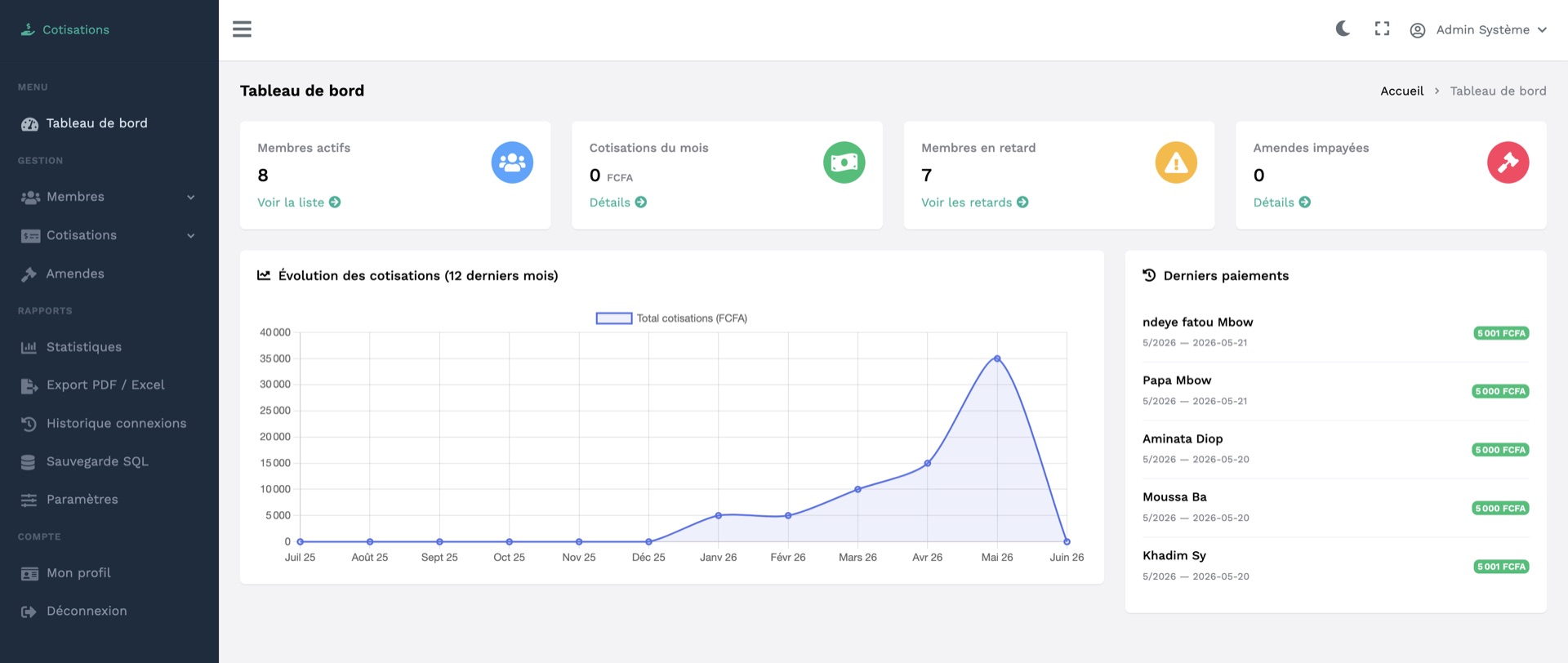Image resolution: width=1568 pixels, height=663 pixels.
Task: Toggle the Total cotisations (FCFA) chart legend
Action: [x=671, y=318]
